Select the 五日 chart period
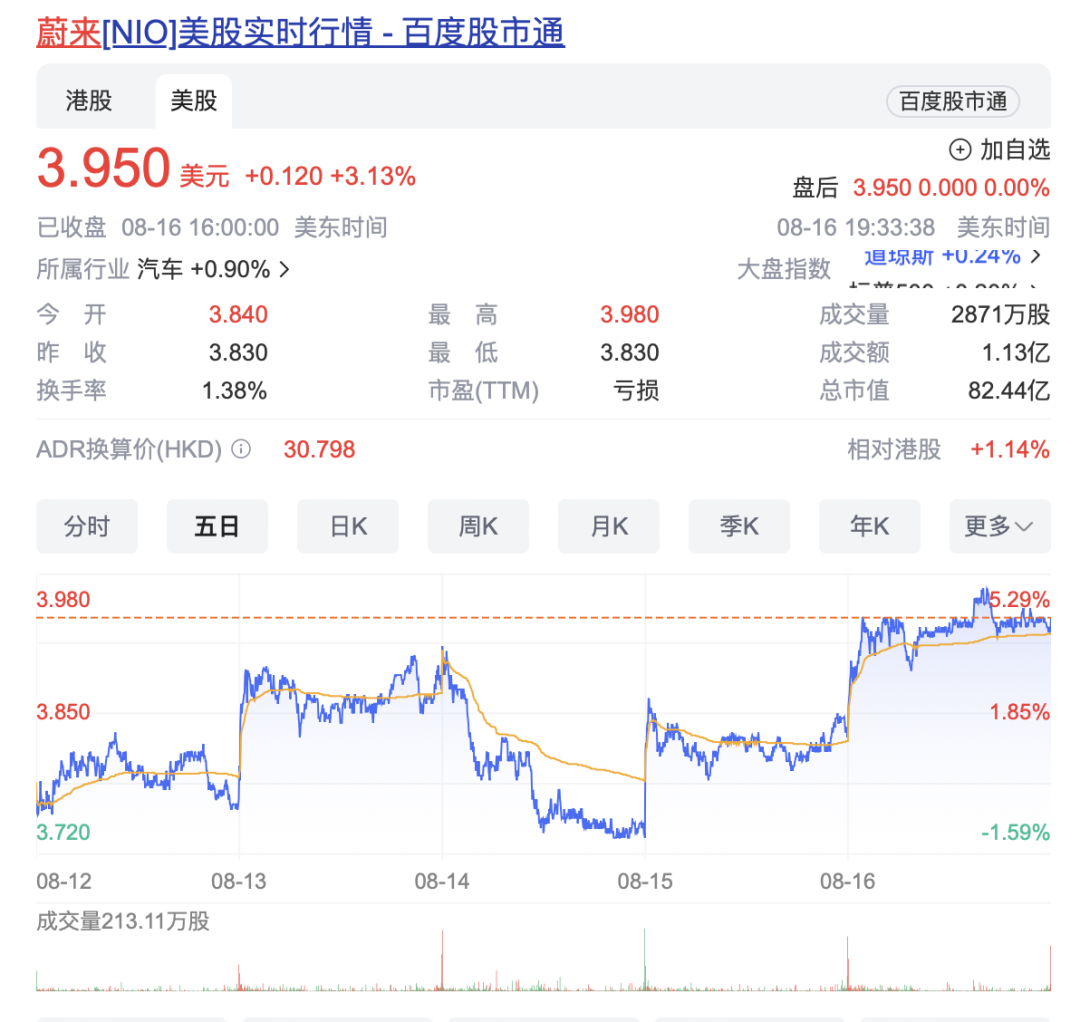Viewport: 1080px width, 1022px height. [217, 526]
